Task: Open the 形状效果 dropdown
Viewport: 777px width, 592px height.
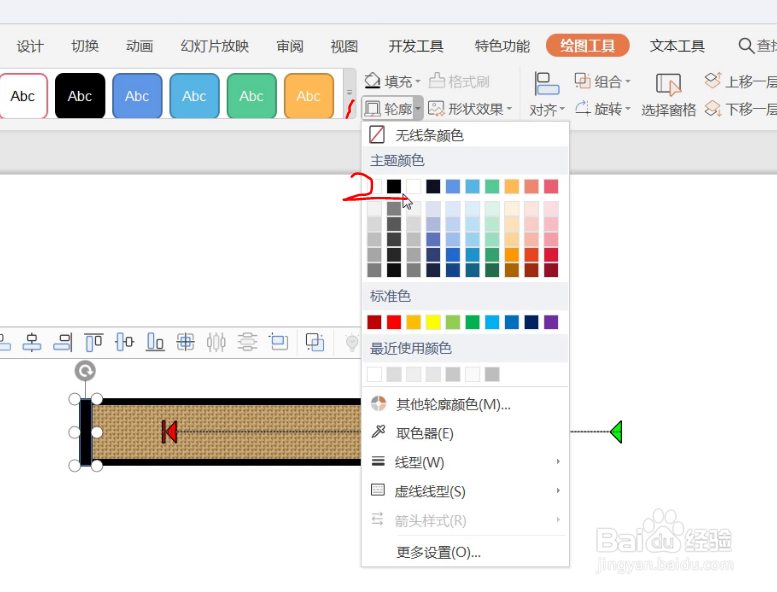Action: [470, 108]
